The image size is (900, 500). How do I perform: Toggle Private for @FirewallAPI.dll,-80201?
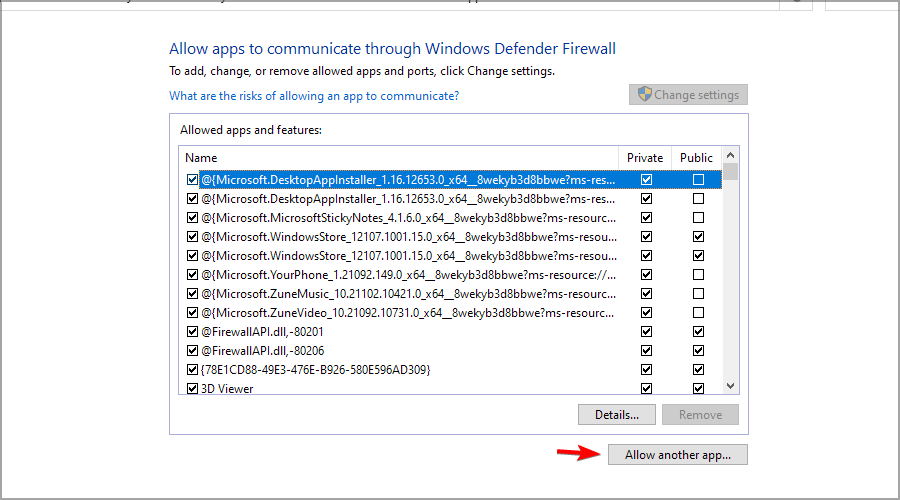tap(646, 331)
